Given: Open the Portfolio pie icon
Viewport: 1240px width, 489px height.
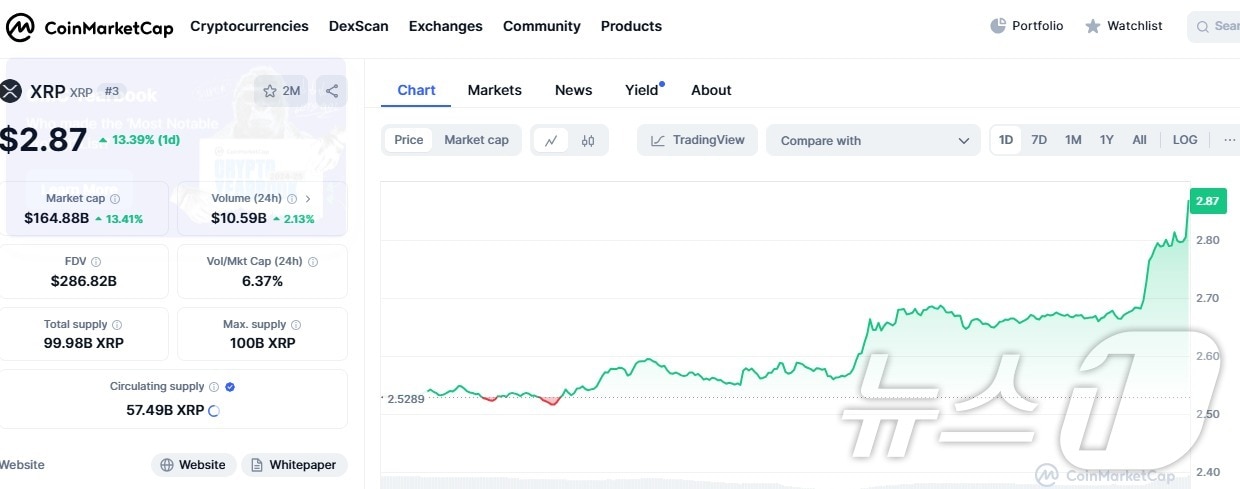Looking at the screenshot, I should point(998,26).
